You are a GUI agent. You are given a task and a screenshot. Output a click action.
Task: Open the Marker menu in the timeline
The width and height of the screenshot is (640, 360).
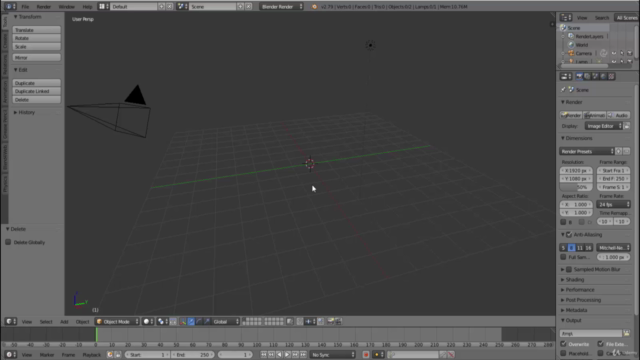47,355
